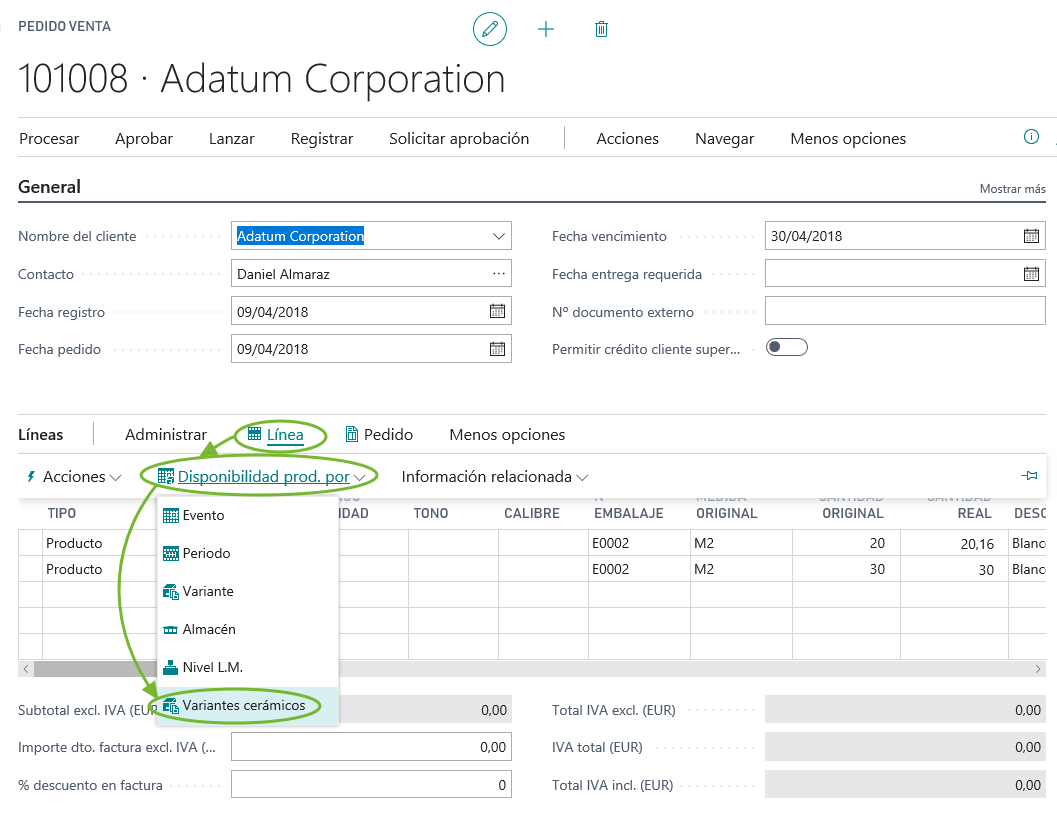Viewport: 1057px width, 830px height.
Task: Click the Variantes cerámicos icon
Action: pyautogui.click(x=171, y=706)
